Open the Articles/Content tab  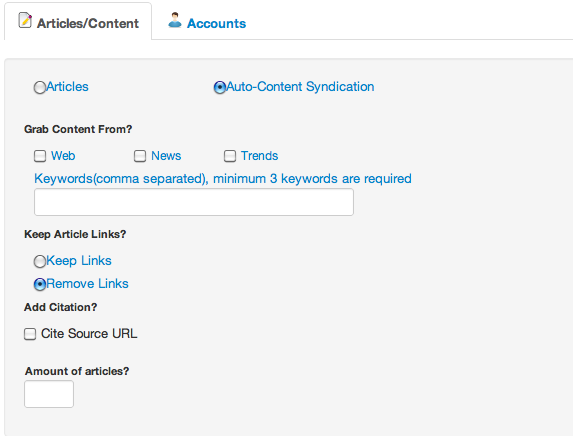click(78, 21)
